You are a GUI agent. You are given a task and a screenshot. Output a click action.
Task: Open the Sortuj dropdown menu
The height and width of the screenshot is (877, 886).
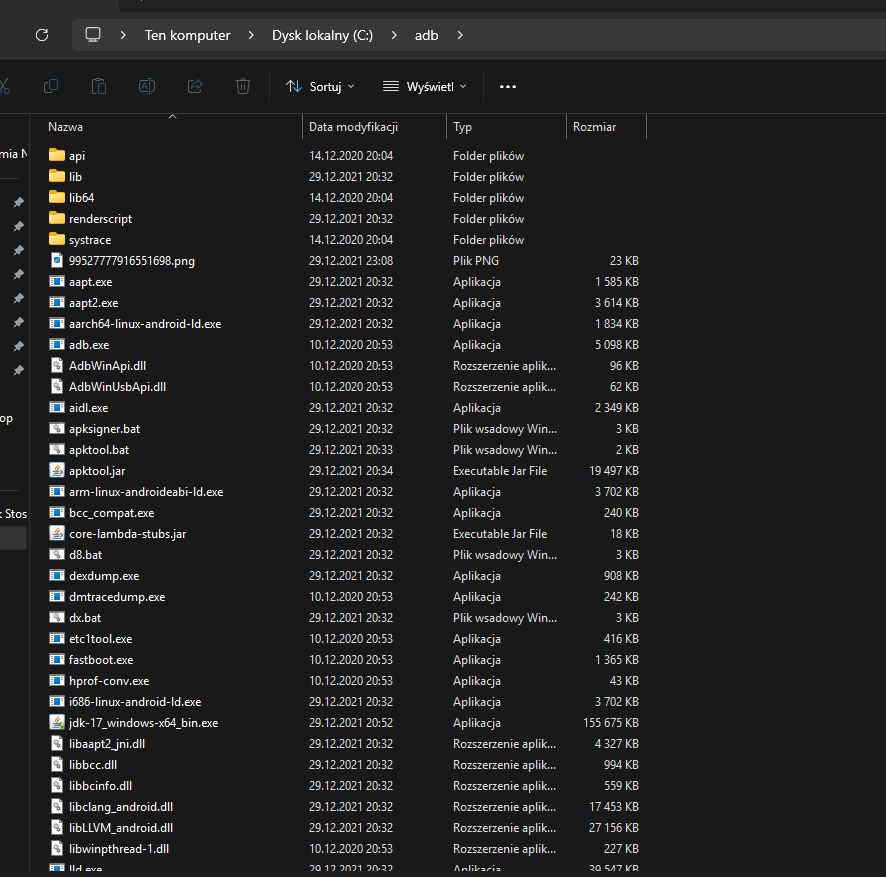(x=320, y=87)
